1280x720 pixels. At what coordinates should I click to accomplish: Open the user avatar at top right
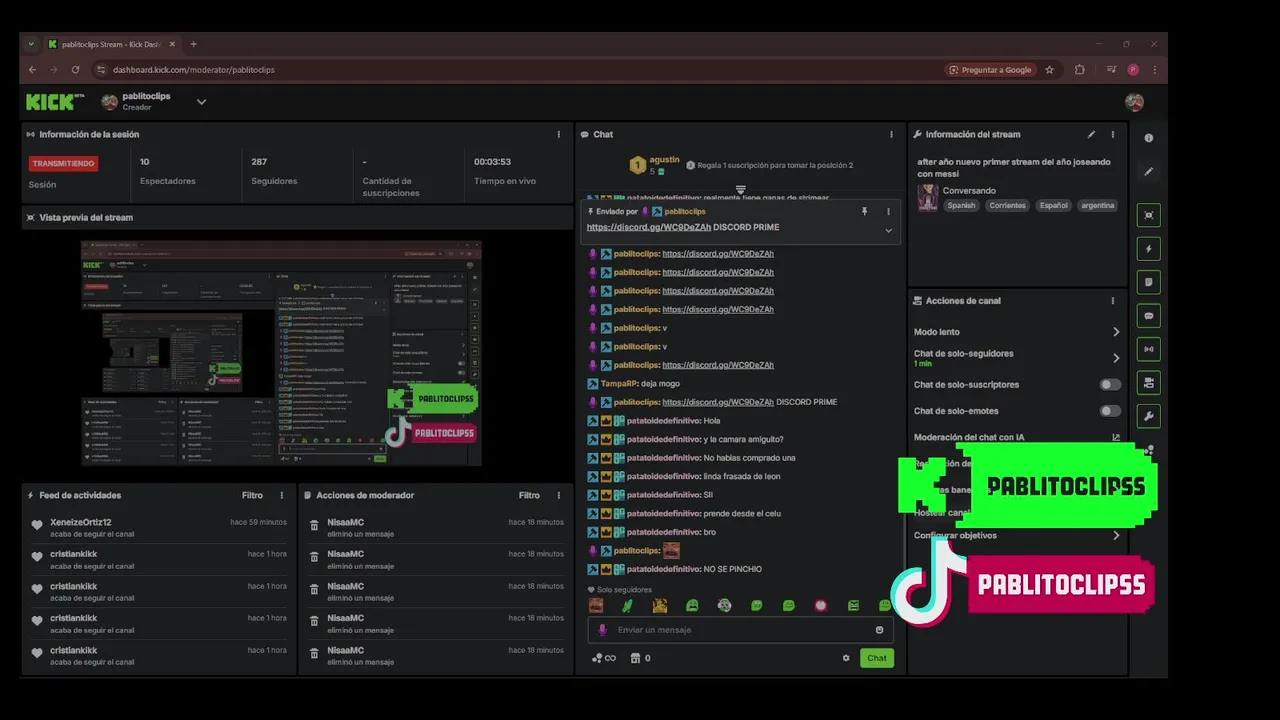(1134, 102)
